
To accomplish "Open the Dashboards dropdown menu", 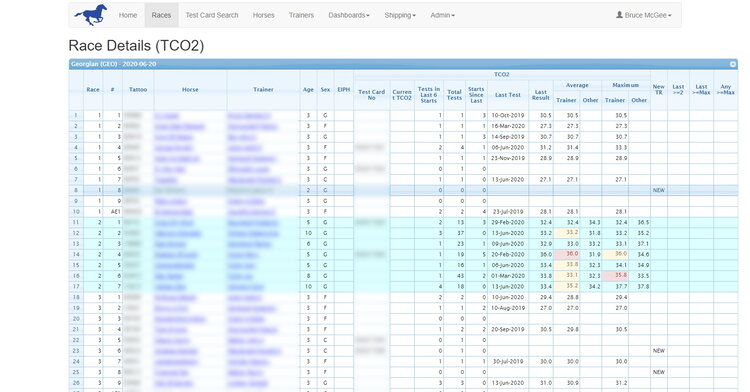I will click(349, 15).
